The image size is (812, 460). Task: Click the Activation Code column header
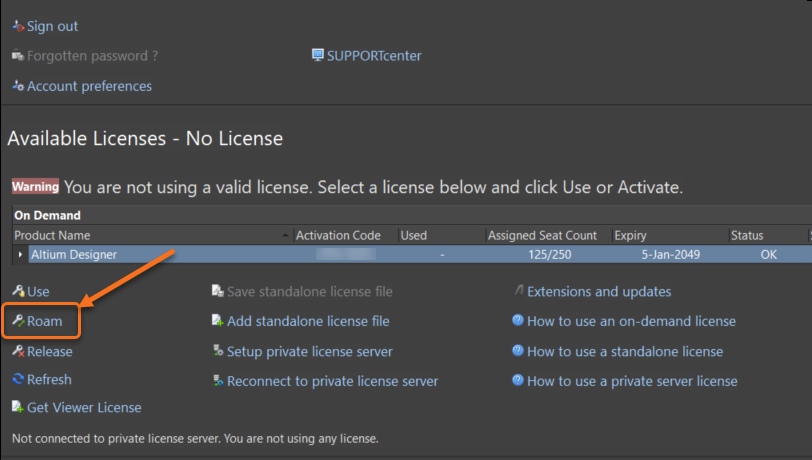click(x=338, y=235)
